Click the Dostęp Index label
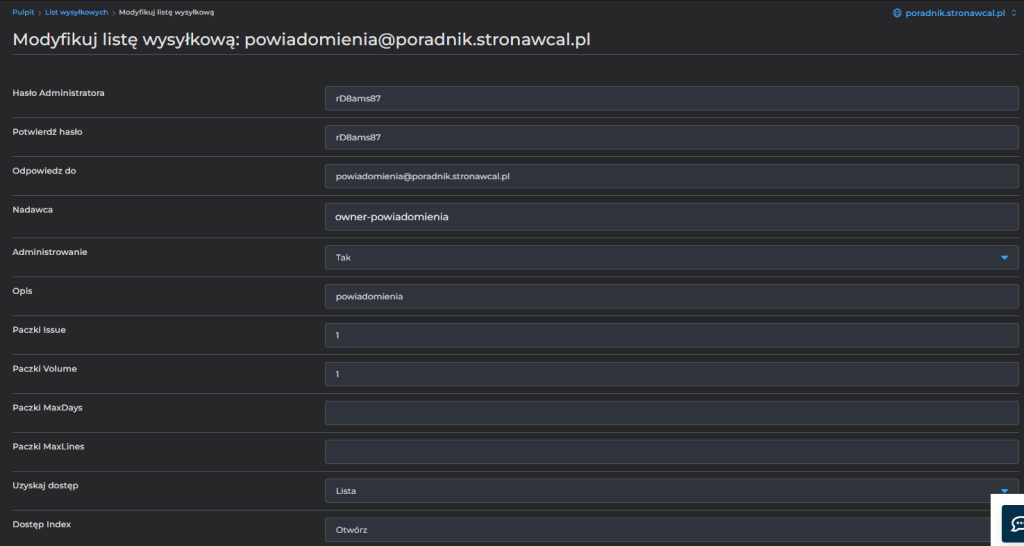 (x=42, y=524)
